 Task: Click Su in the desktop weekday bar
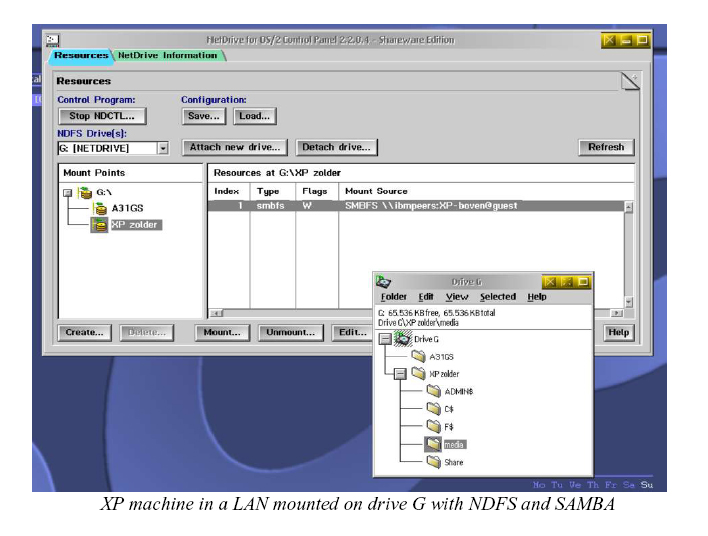coord(647,485)
